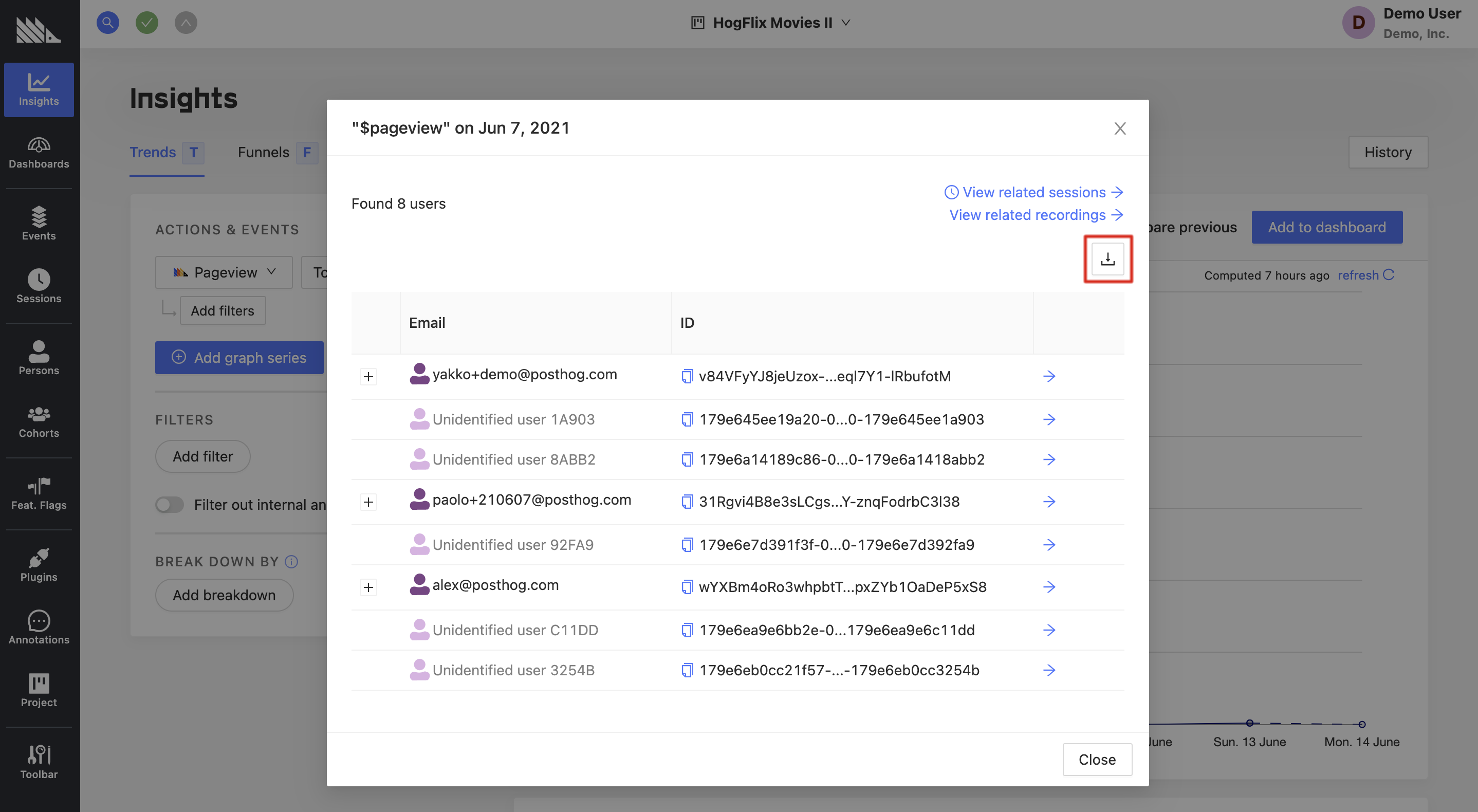Image resolution: width=1478 pixels, height=812 pixels.
Task: Click Add graph series button
Action: (239, 358)
